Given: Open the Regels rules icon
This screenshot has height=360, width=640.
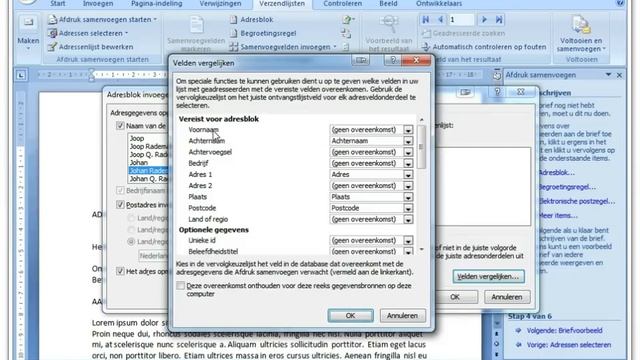Looking at the screenshot, I should [347, 19].
